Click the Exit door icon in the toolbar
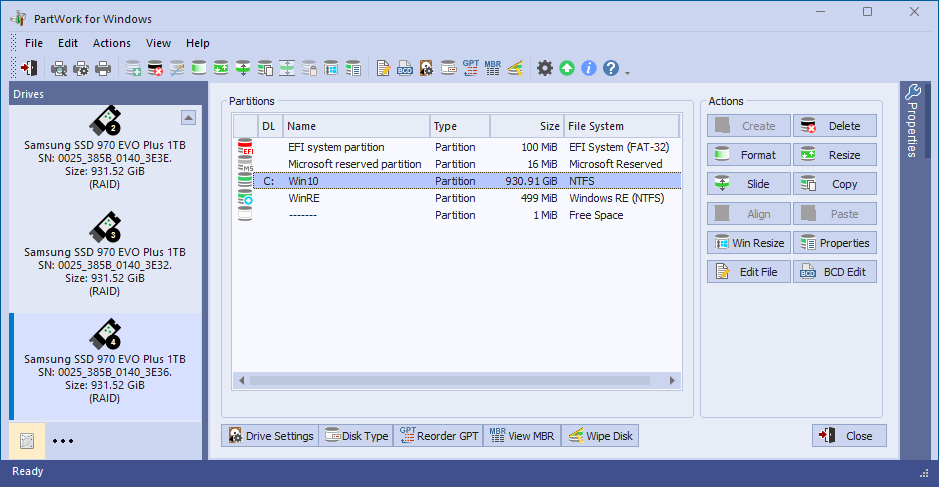 [x=29, y=68]
